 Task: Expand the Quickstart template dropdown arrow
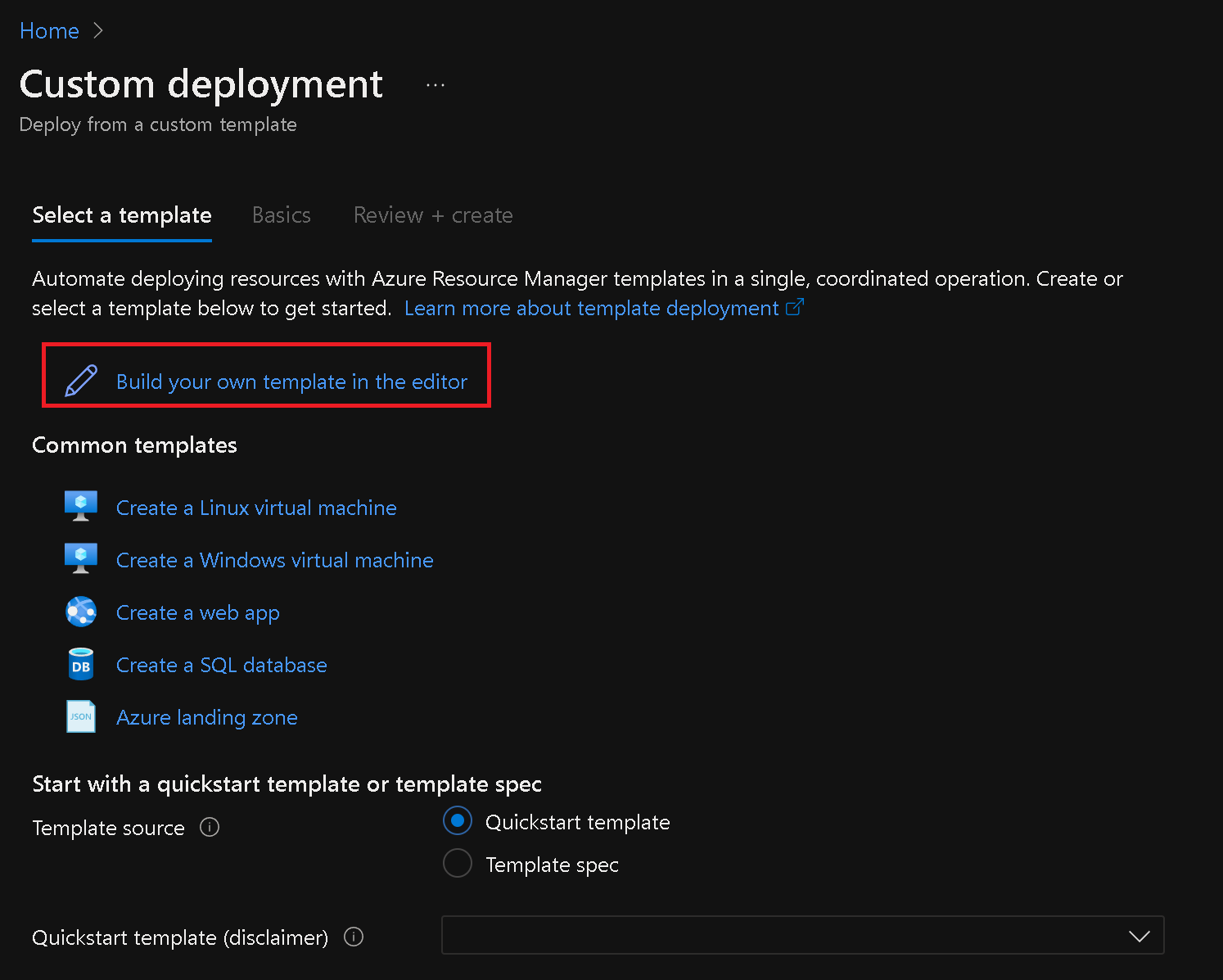point(1140,936)
